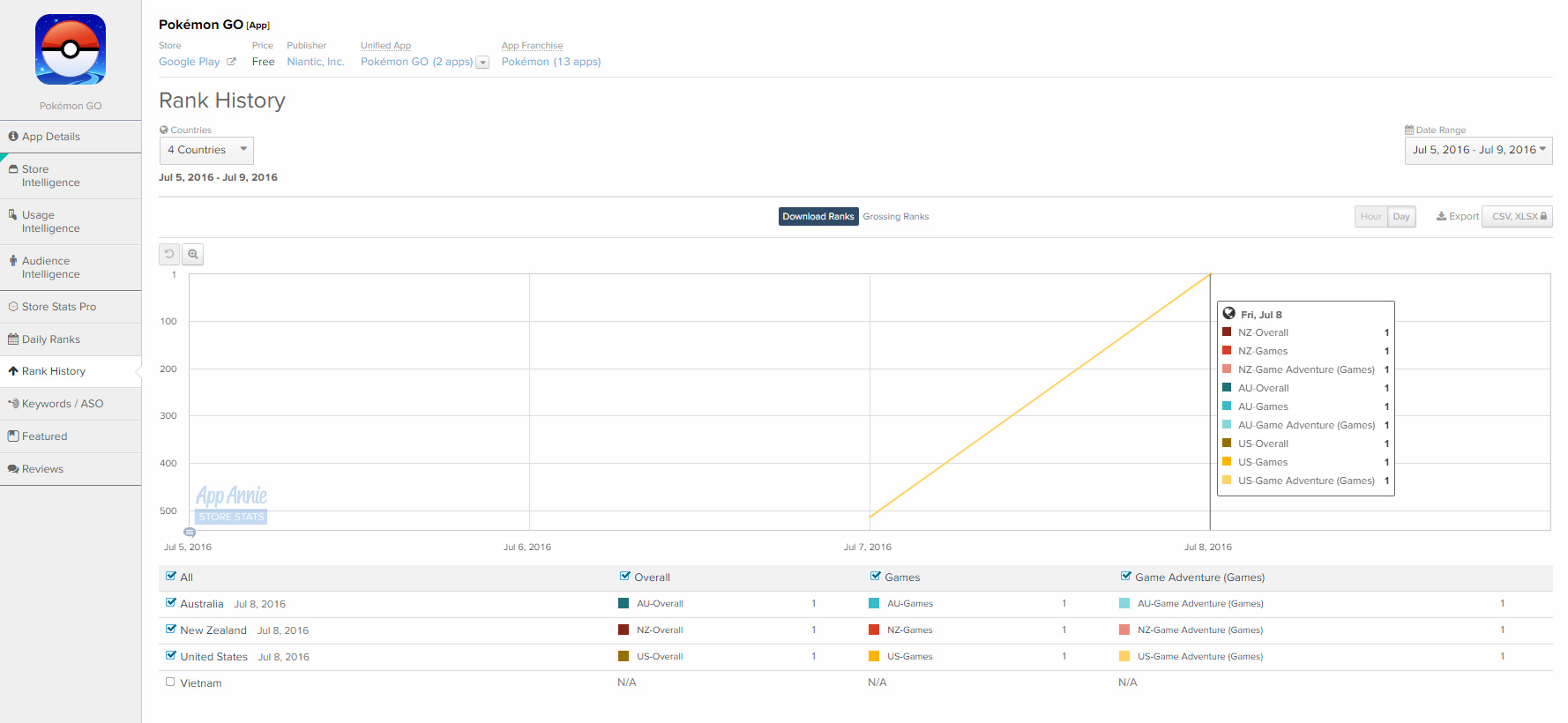The width and height of the screenshot is (1568, 723).
Task: Click the Store Intelligence sidebar icon
Action: coord(13,169)
